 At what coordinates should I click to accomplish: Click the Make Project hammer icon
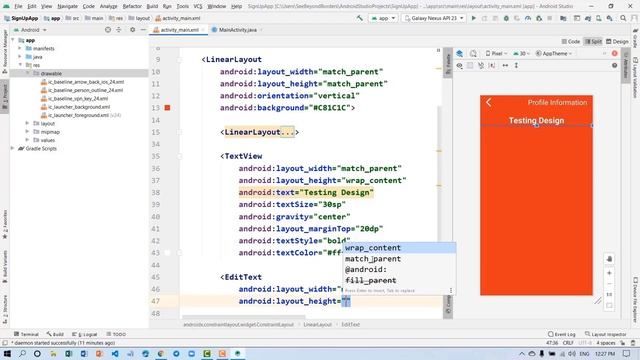pos(360,18)
